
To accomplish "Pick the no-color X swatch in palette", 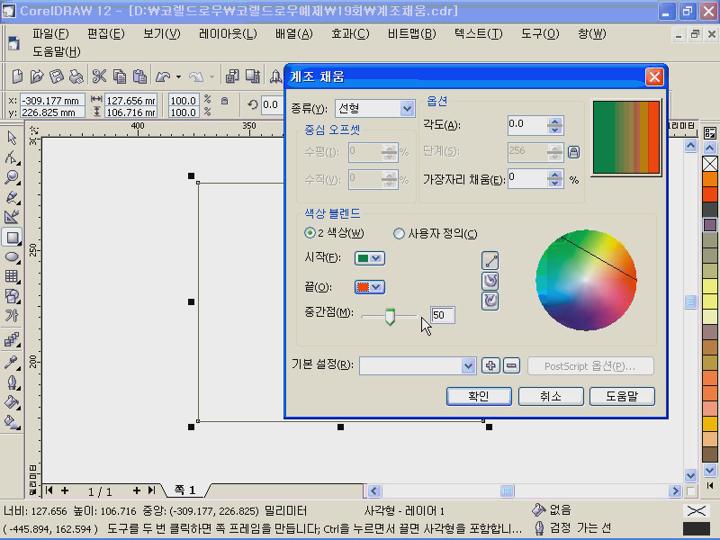I will pyautogui.click(x=710, y=163).
